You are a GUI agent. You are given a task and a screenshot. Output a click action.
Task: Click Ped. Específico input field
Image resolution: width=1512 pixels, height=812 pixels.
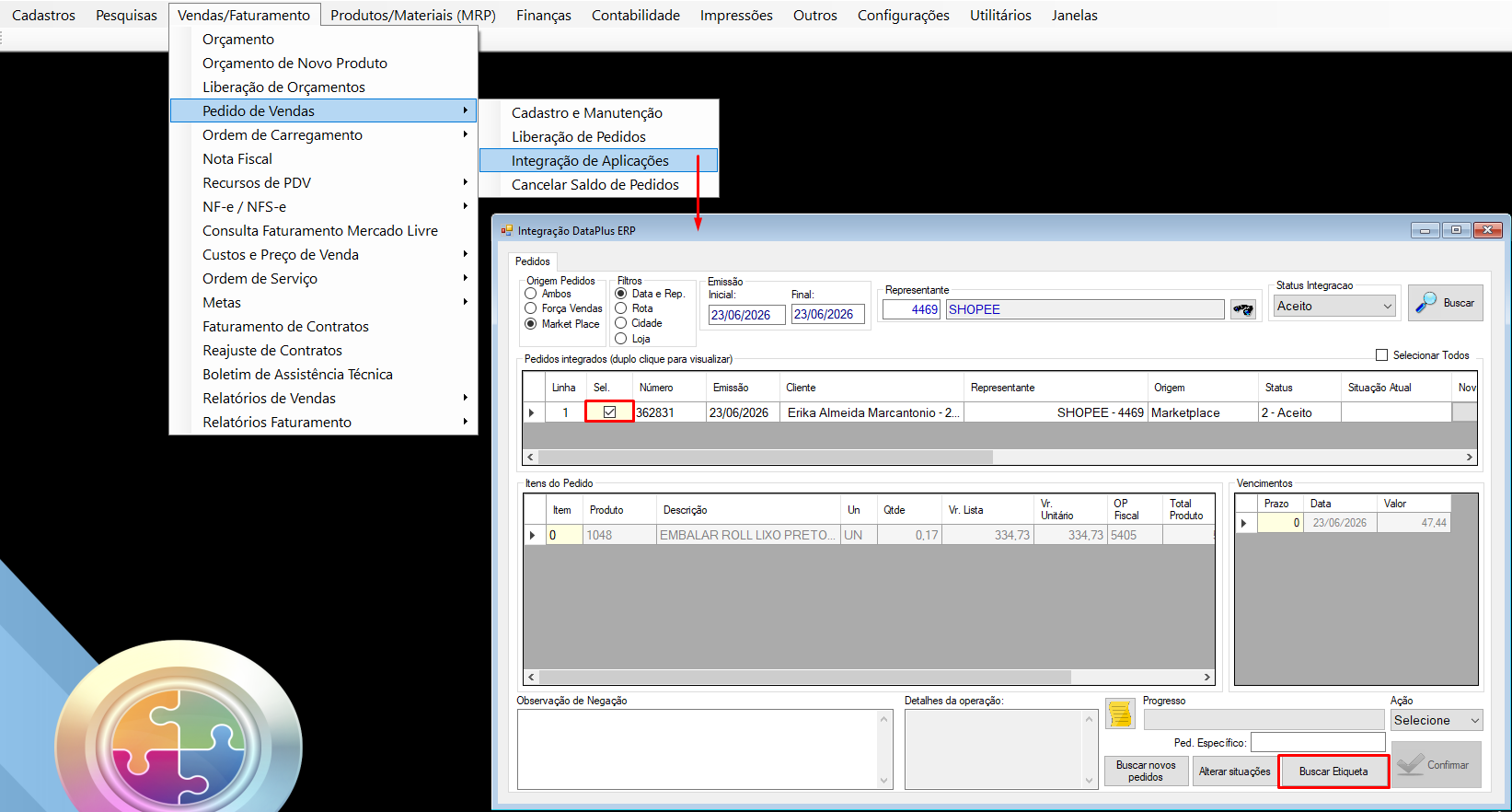[x=1318, y=742]
